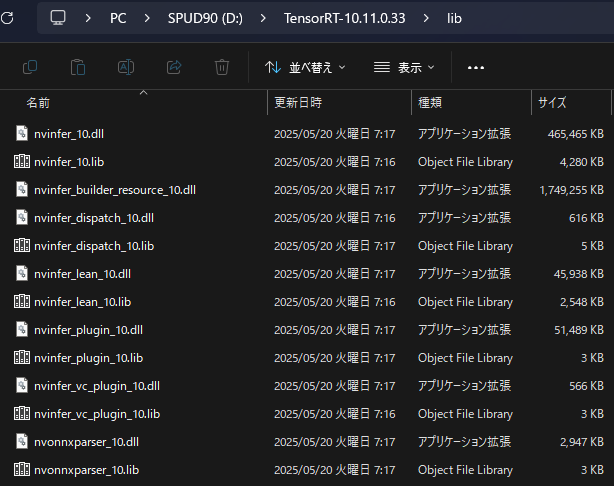Click the nvinfer_10.lib library icon
The width and height of the screenshot is (614, 486).
click(x=22, y=161)
